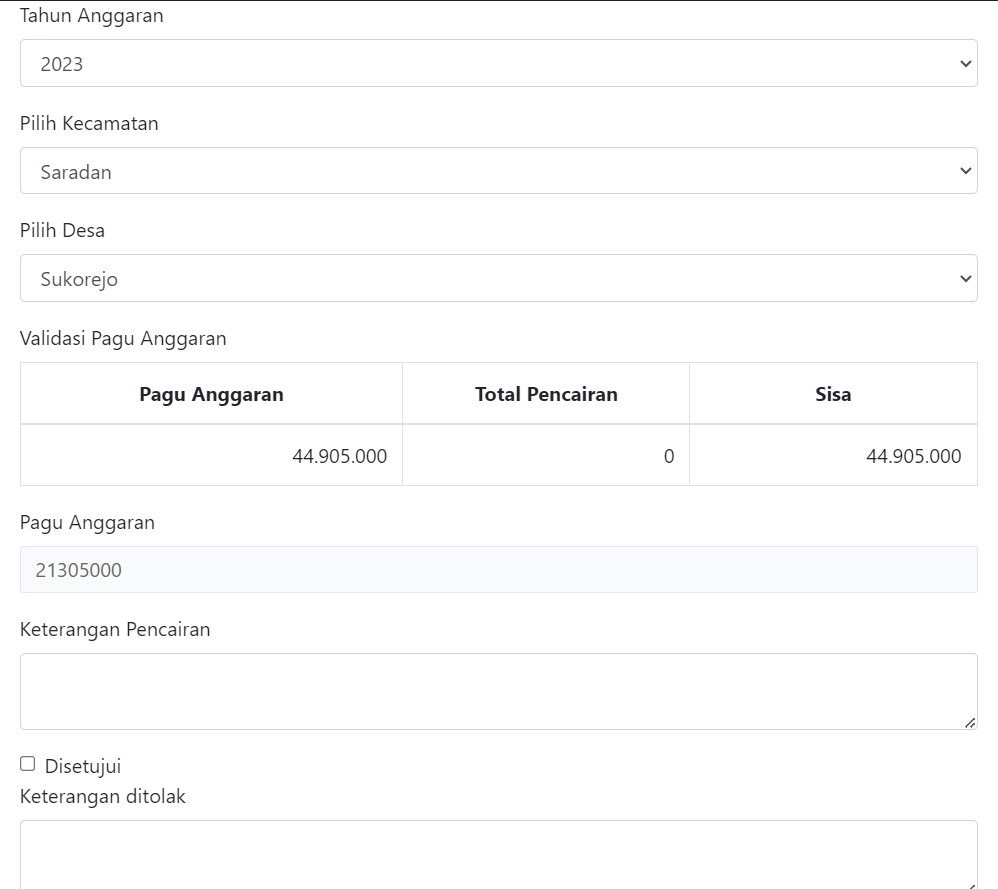The height and width of the screenshot is (889, 998).
Task: Click the Sisa cell value 44.905.000
Action: pos(833,456)
